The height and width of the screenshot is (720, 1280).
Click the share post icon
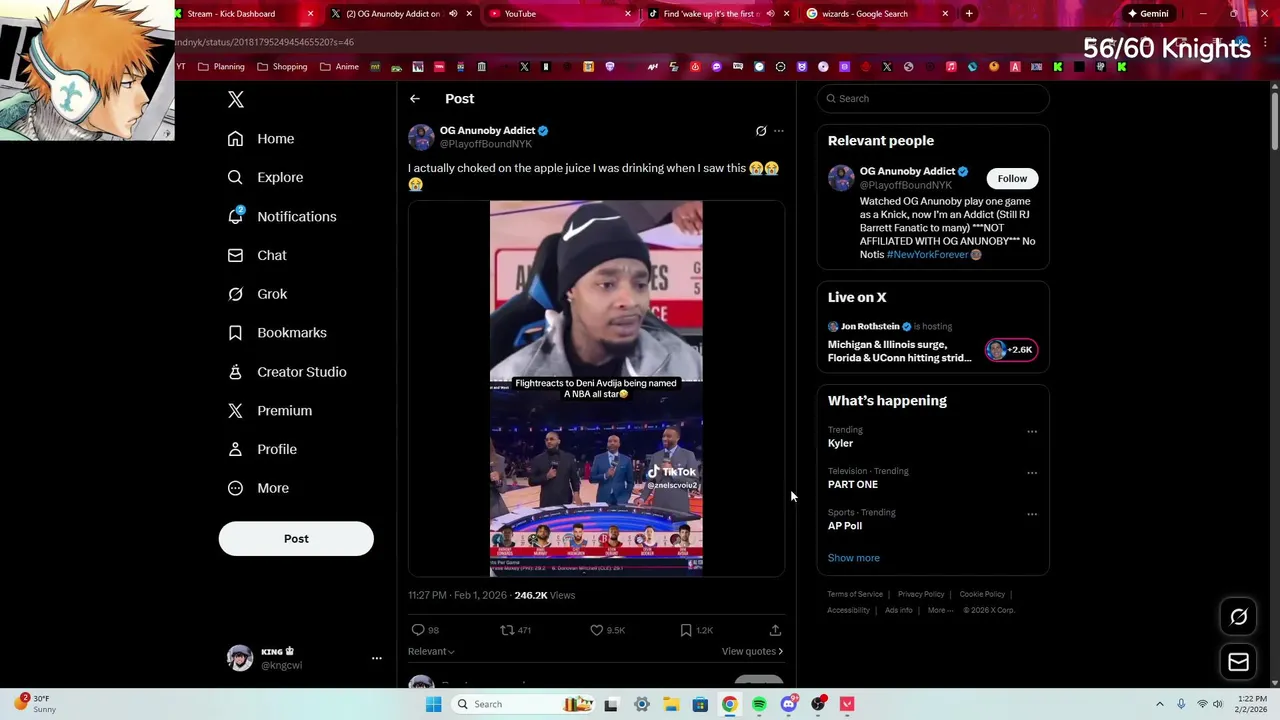tap(775, 630)
